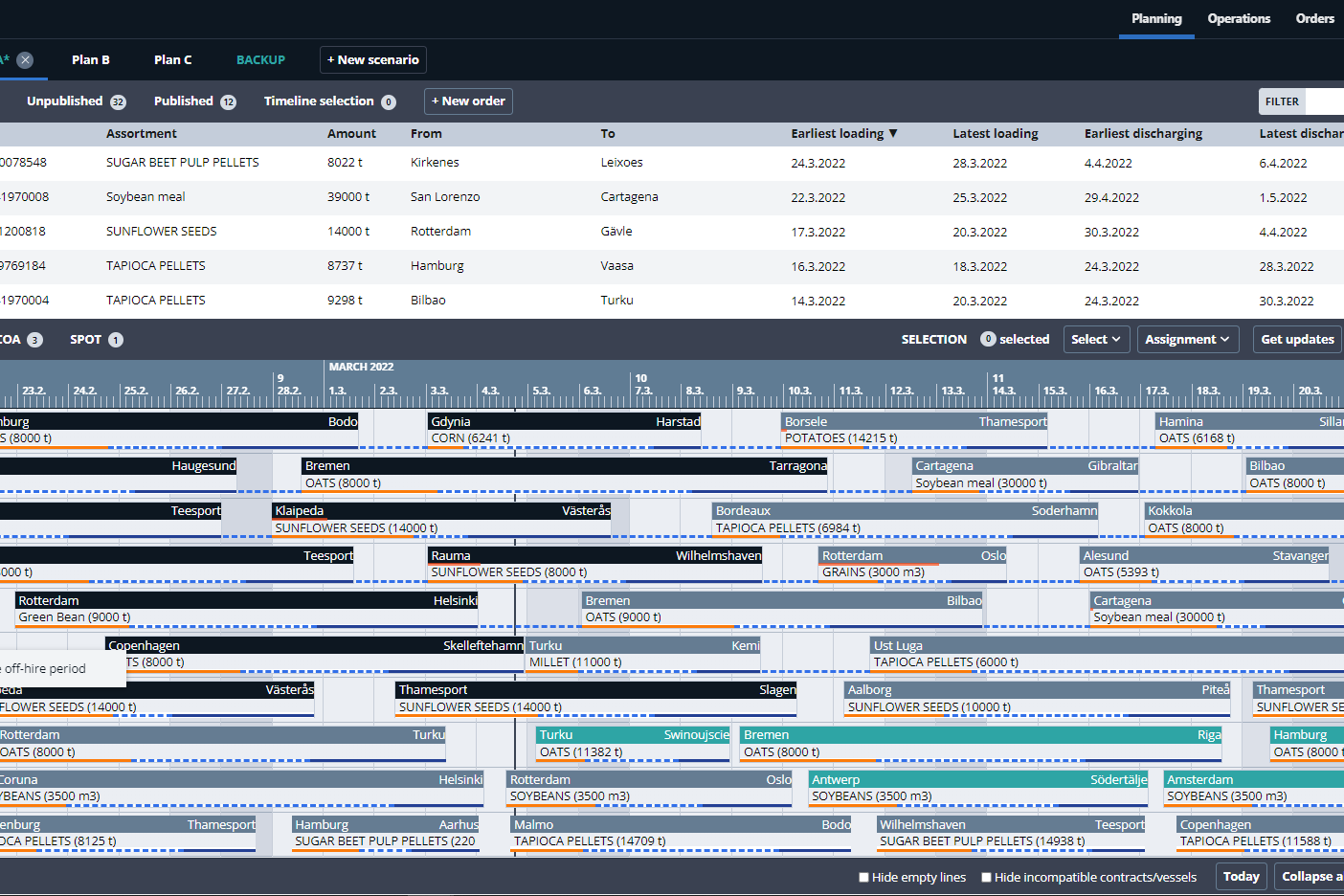The image size is (1344, 896).
Task: Expand the Assignment dropdown
Action: coord(1188,339)
